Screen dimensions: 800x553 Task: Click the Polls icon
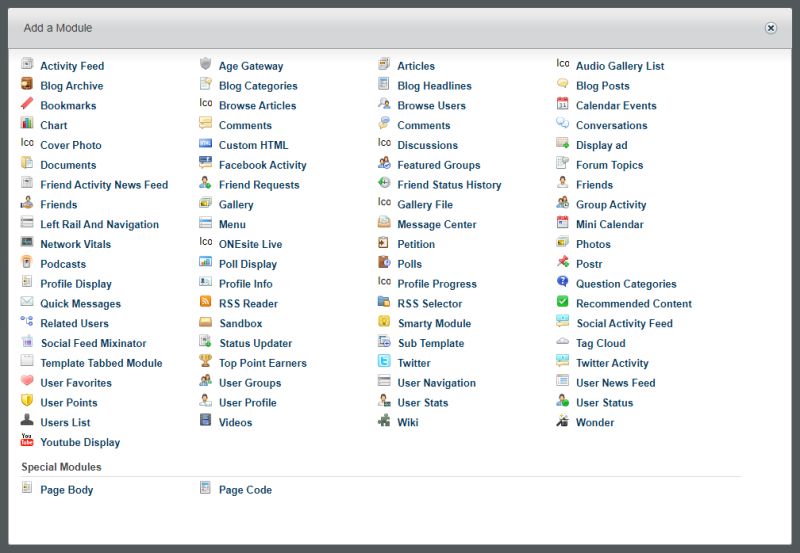pyautogui.click(x=384, y=262)
